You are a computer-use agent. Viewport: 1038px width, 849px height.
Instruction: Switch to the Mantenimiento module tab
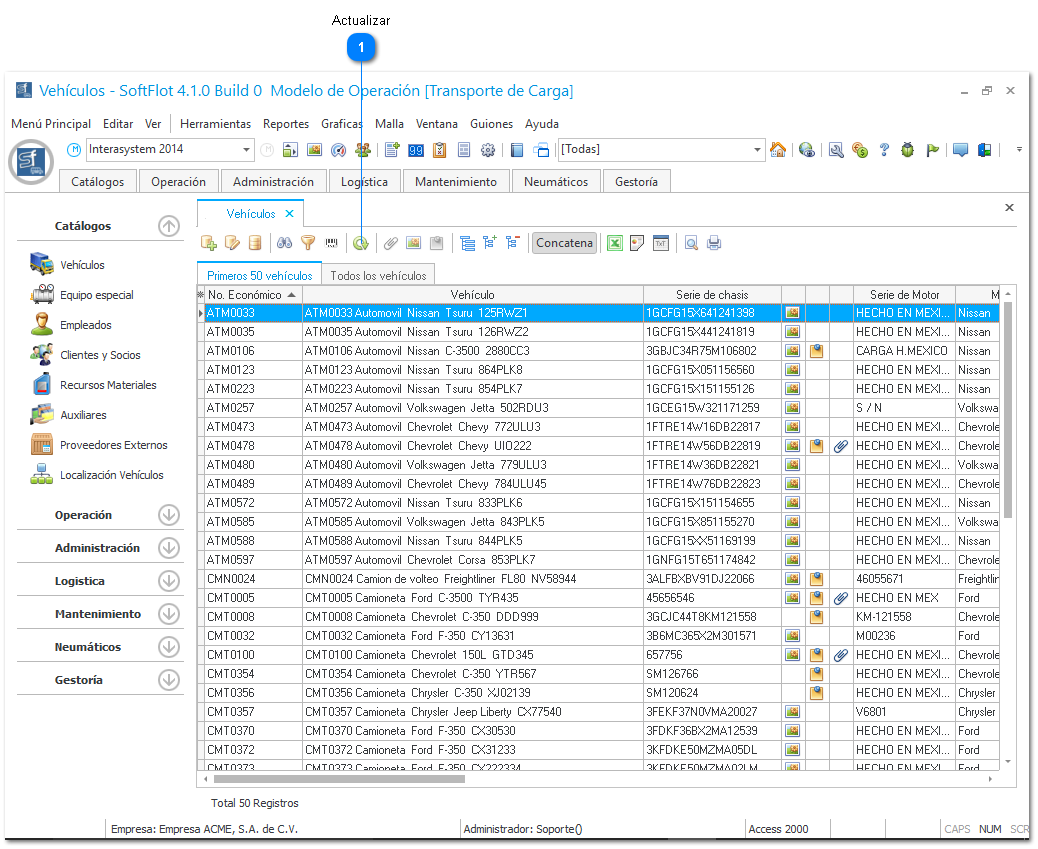(456, 182)
